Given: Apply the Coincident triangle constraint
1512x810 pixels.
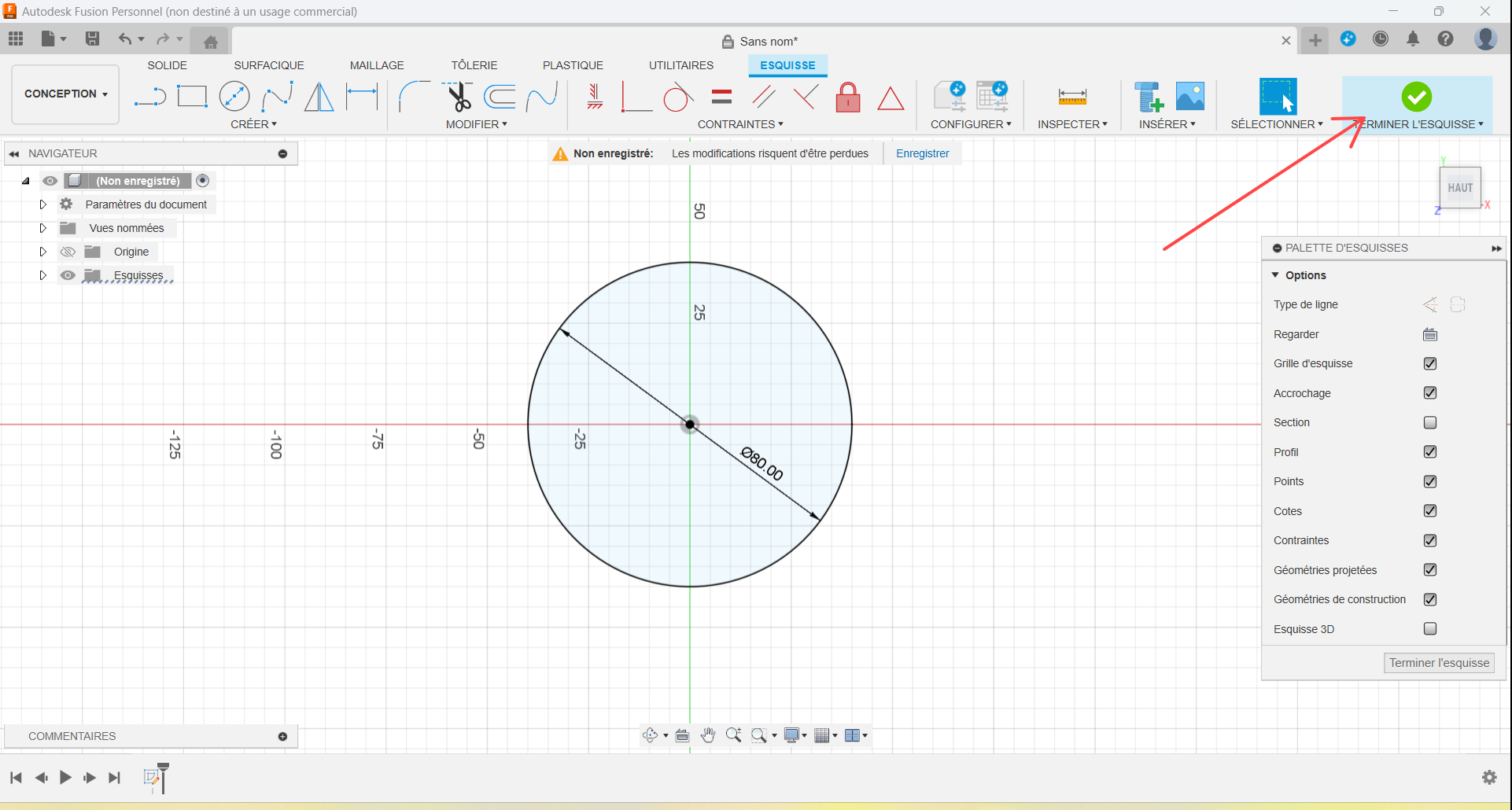Looking at the screenshot, I should 891,98.
